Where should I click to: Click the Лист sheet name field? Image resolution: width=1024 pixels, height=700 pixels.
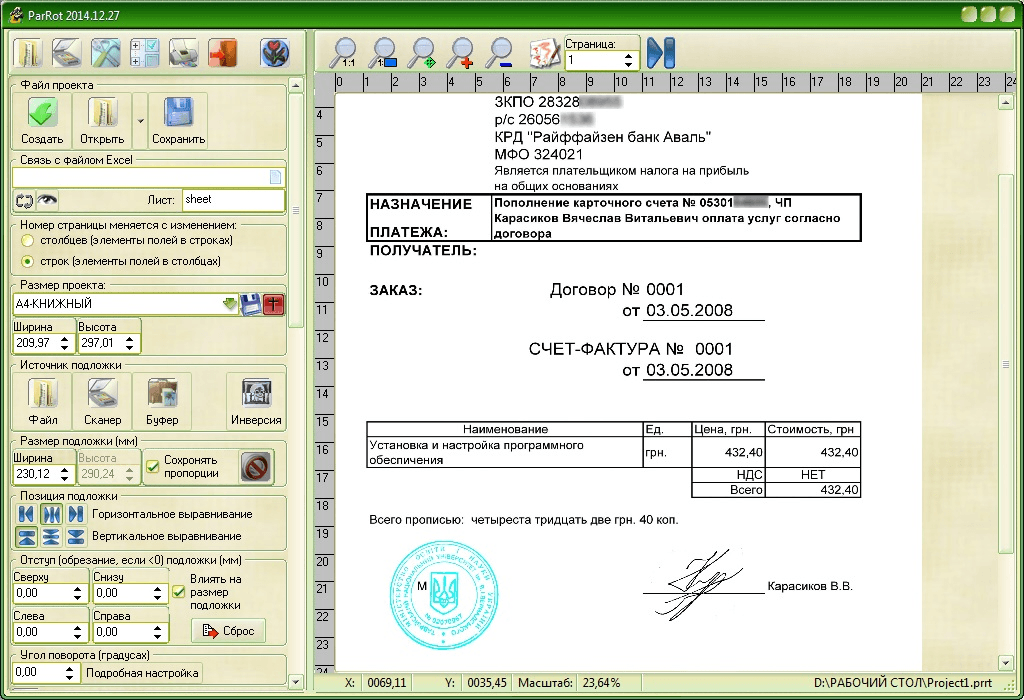[233, 200]
